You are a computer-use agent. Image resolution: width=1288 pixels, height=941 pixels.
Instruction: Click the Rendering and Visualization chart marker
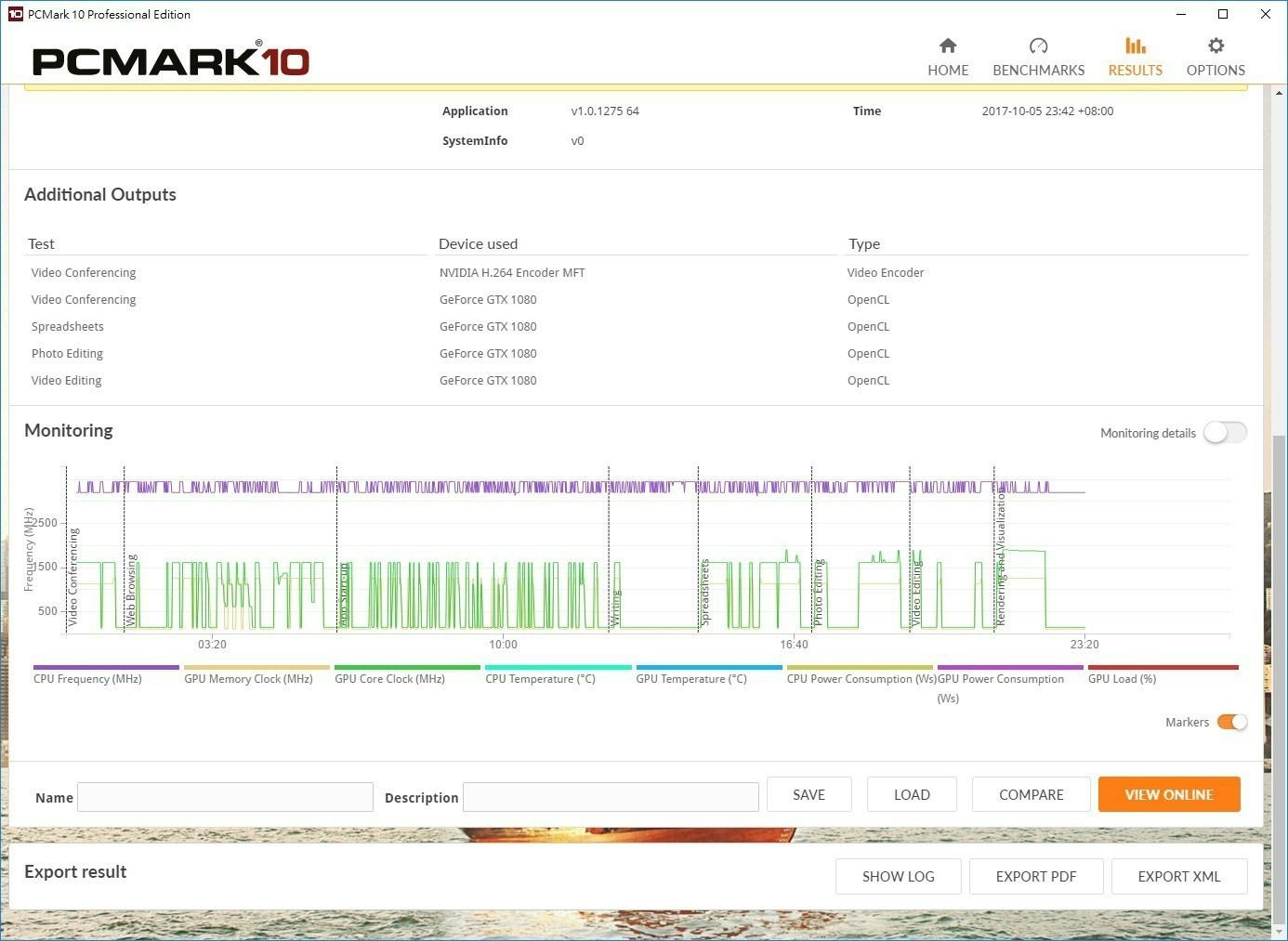click(x=1001, y=558)
